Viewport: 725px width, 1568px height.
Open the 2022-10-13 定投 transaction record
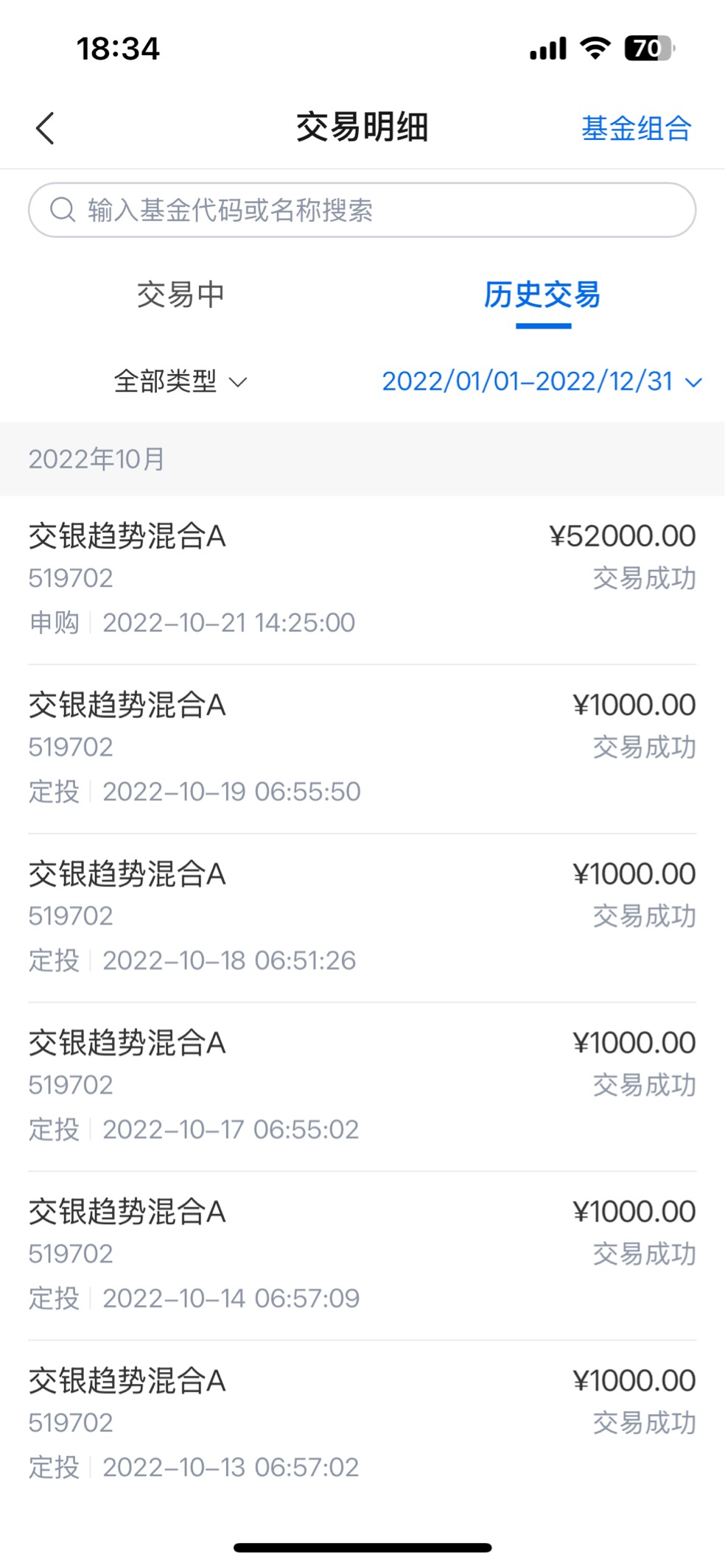click(x=362, y=1424)
